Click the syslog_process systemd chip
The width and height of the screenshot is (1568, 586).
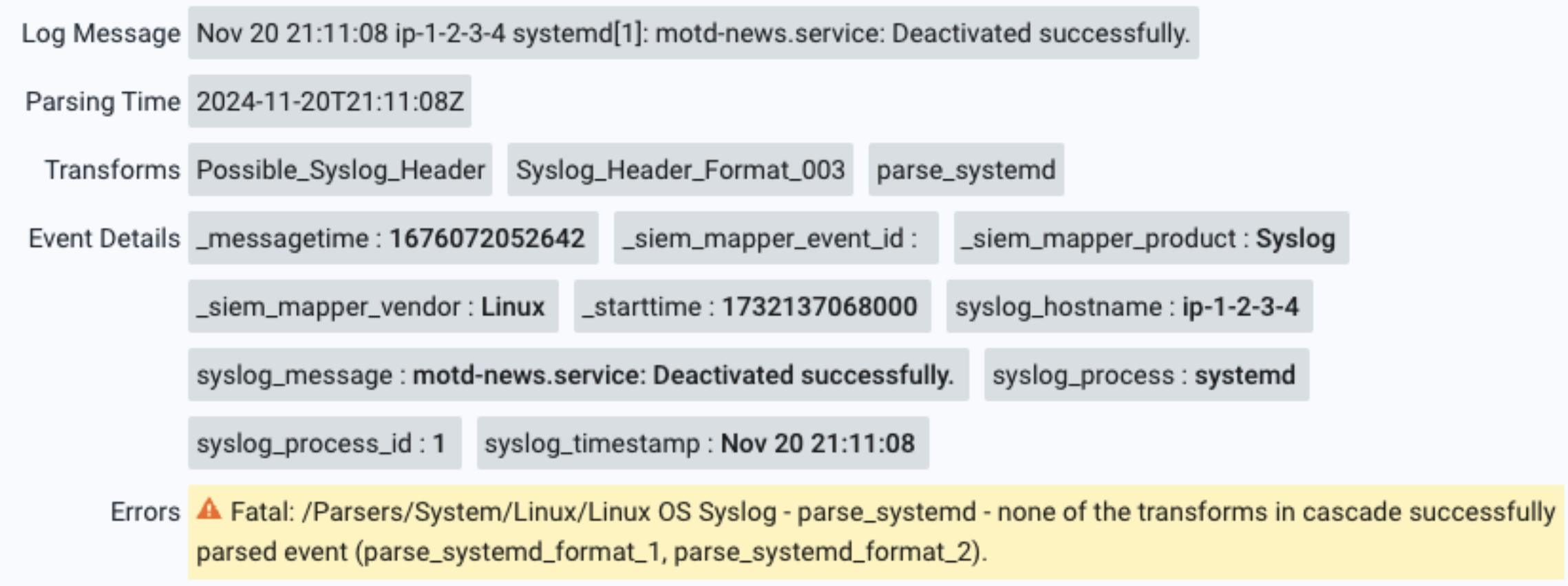pyautogui.click(x=1146, y=376)
